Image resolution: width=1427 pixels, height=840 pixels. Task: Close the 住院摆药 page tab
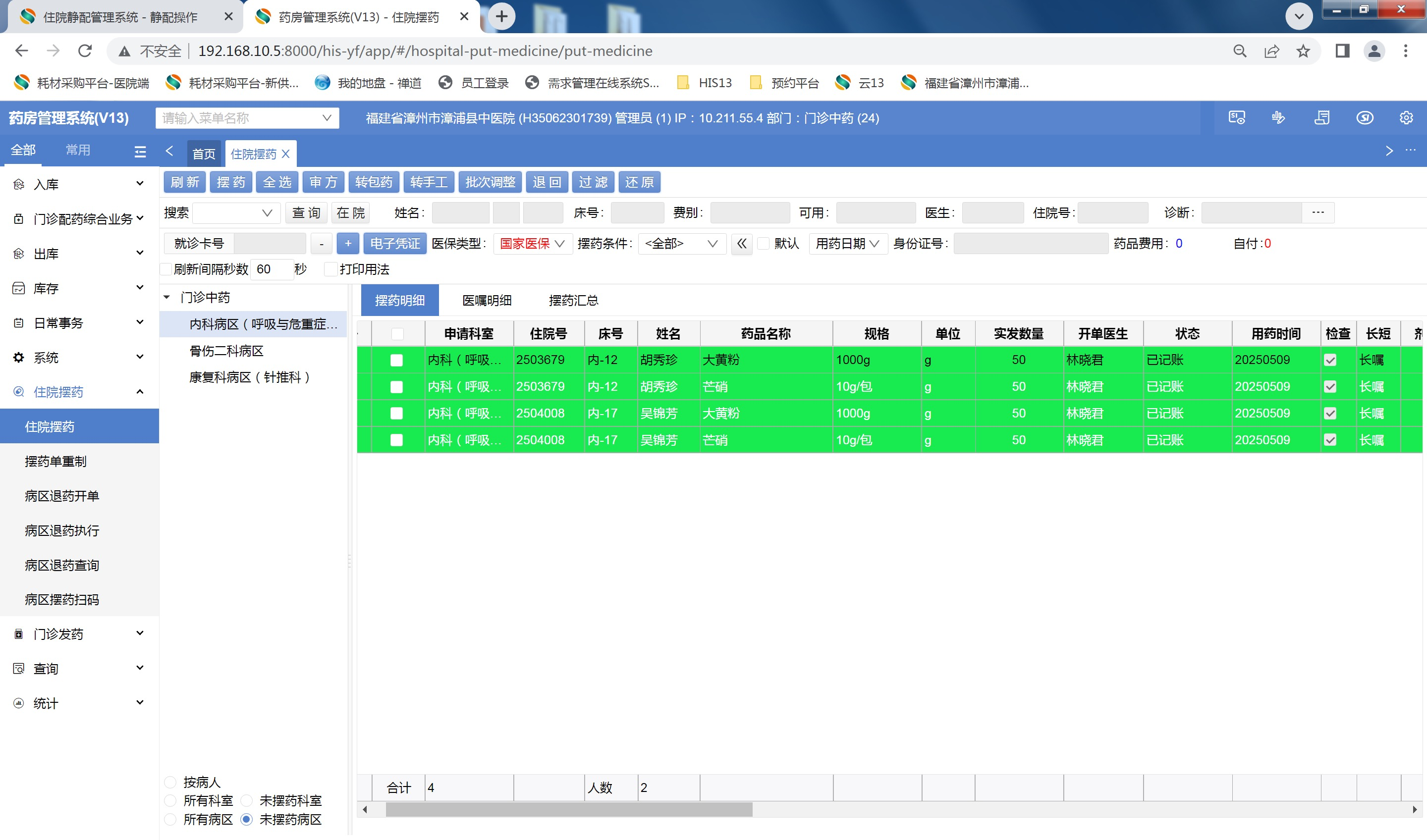pos(286,154)
